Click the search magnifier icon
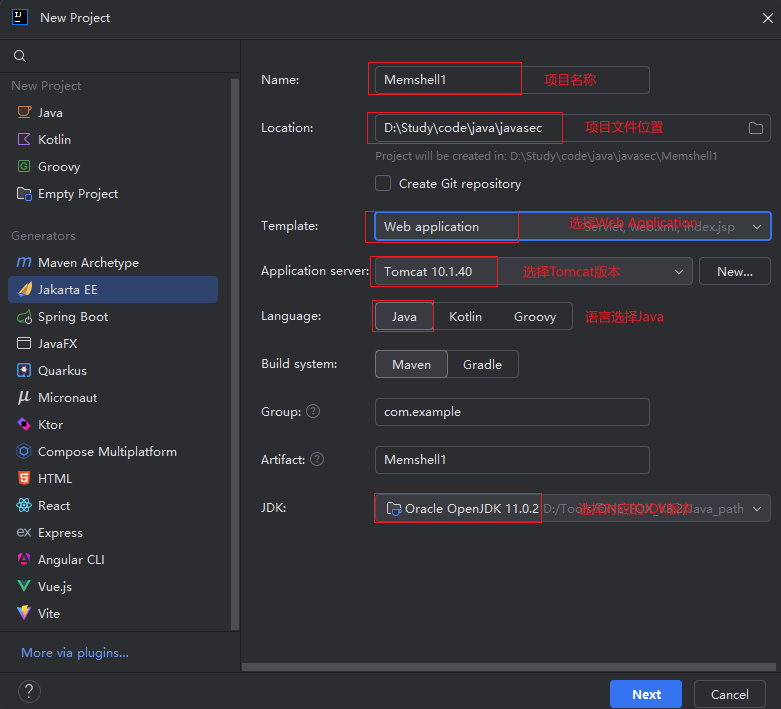 (20, 56)
